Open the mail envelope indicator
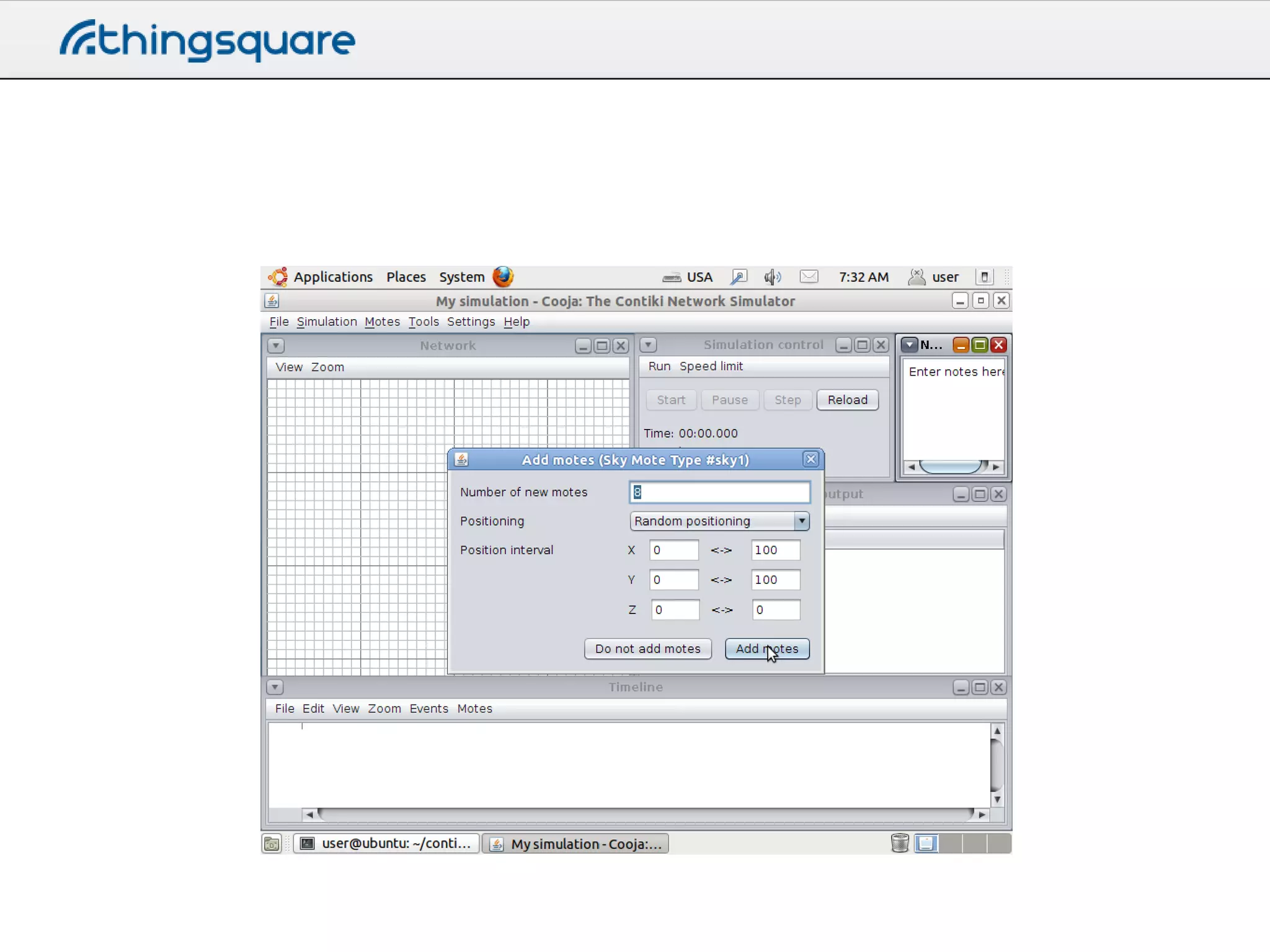This screenshot has height=952, width=1270. [x=809, y=277]
